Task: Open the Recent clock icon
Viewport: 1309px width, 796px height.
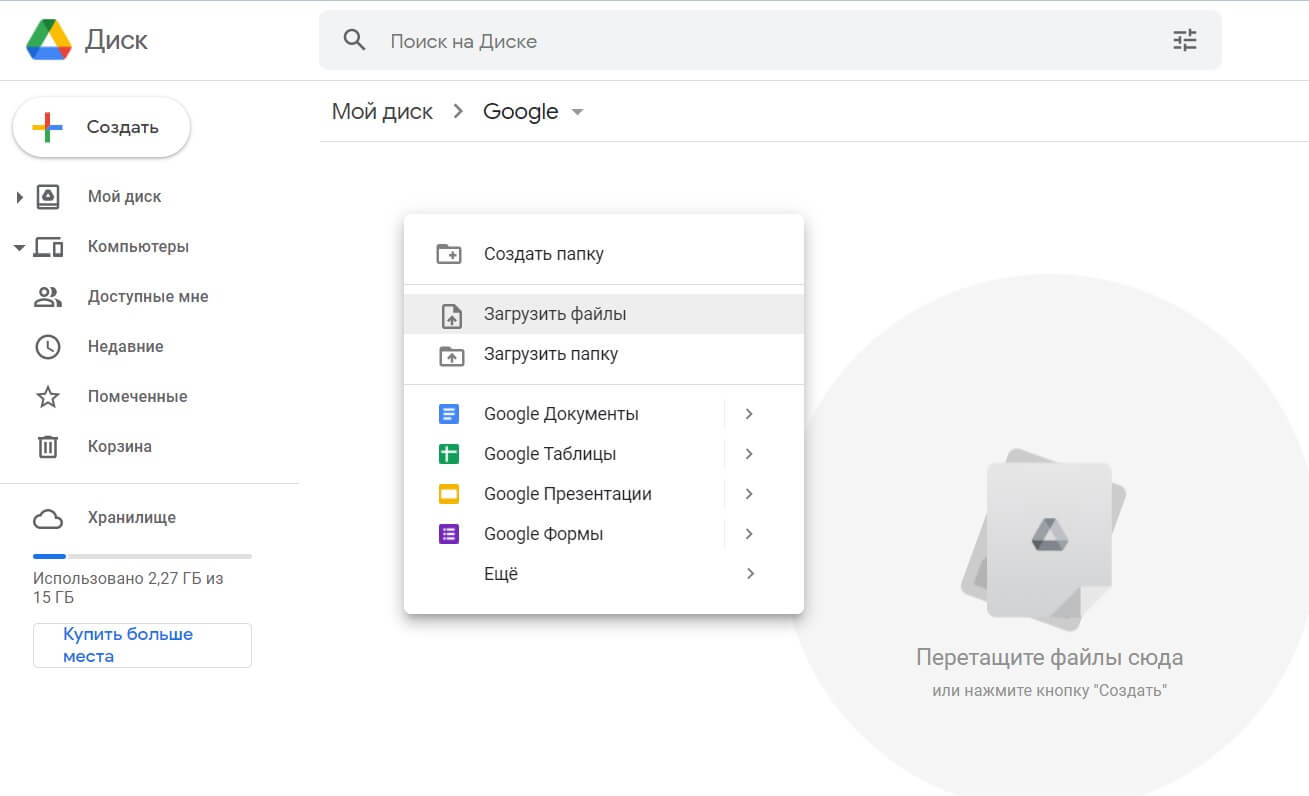Action: click(x=48, y=347)
